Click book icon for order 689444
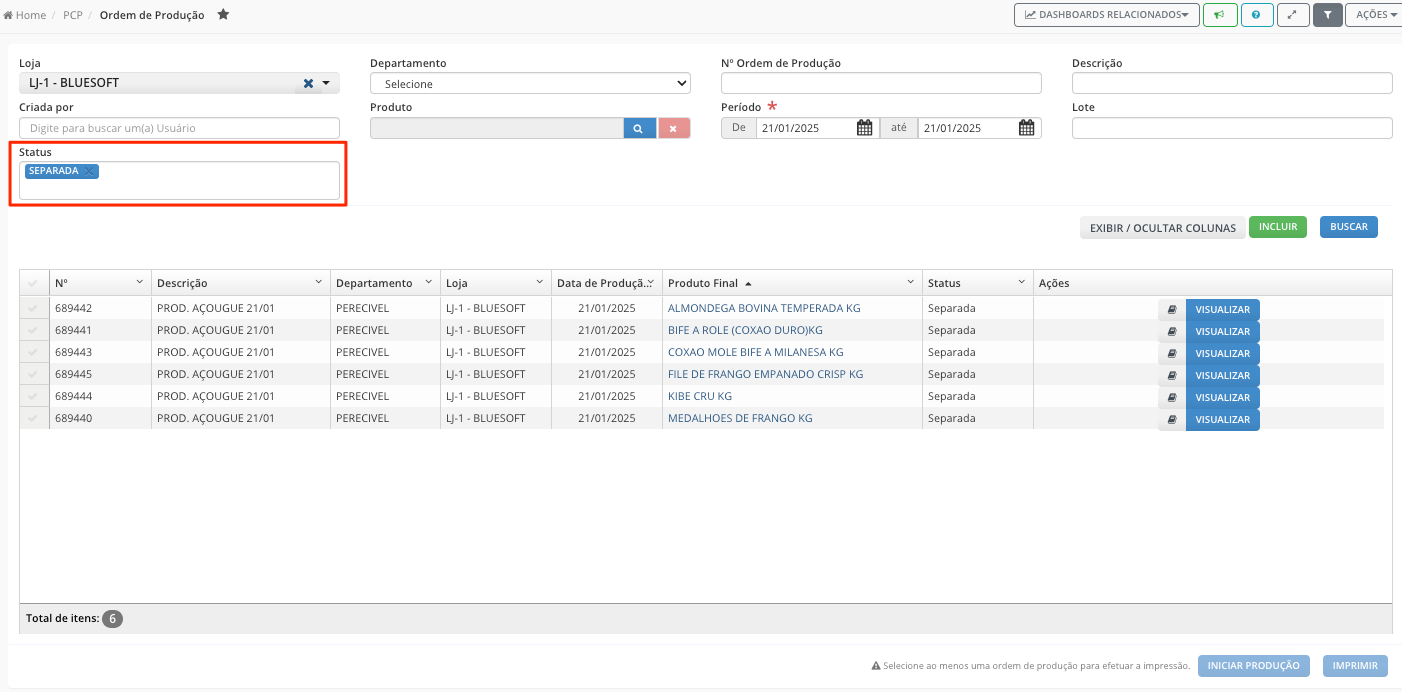The width and height of the screenshot is (1402, 692). pos(1172,398)
